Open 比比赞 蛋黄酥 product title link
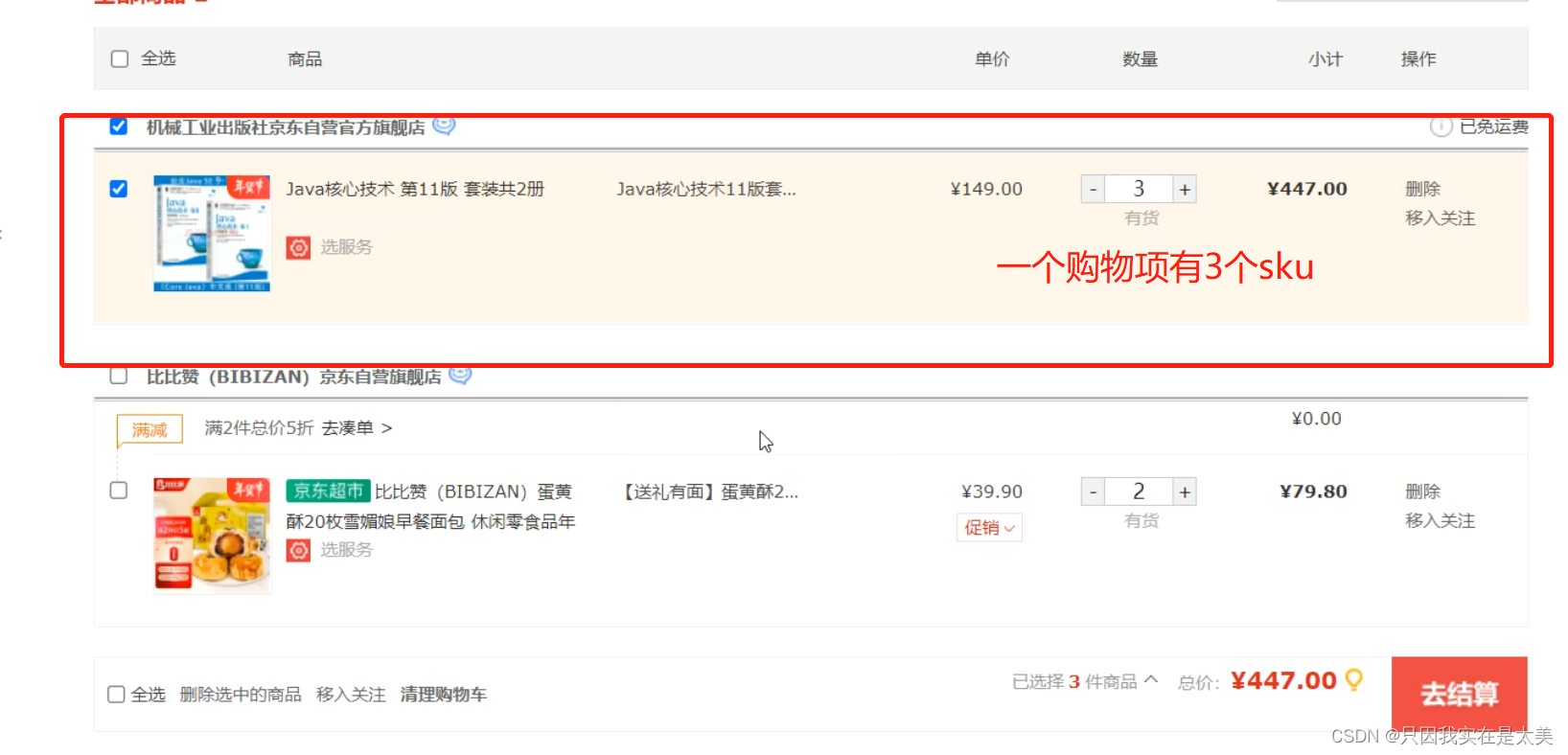This screenshot has height=755, width=1568. (x=430, y=507)
